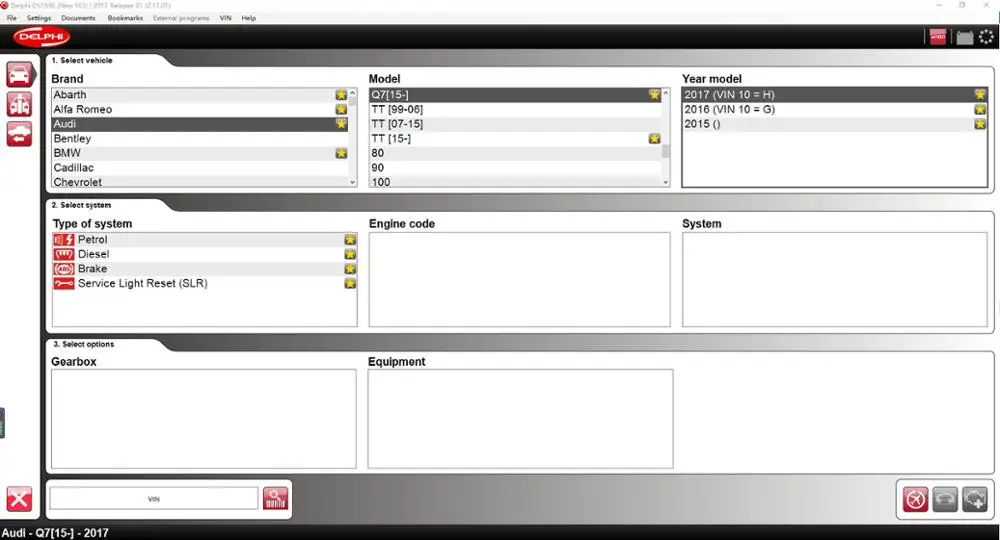The width and height of the screenshot is (1000, 540).
Task: Select Bentley in the Brand list
Action: tap(200, 138)
